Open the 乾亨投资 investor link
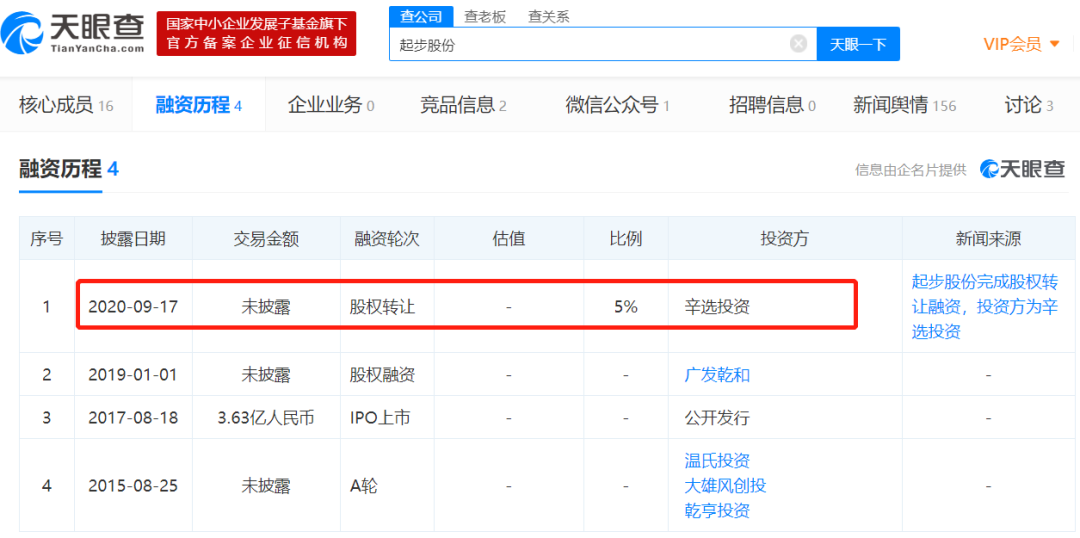Image resolution: width=1080 pixels, height=538 pixels. pyautogui.click(x=717, y=510)
